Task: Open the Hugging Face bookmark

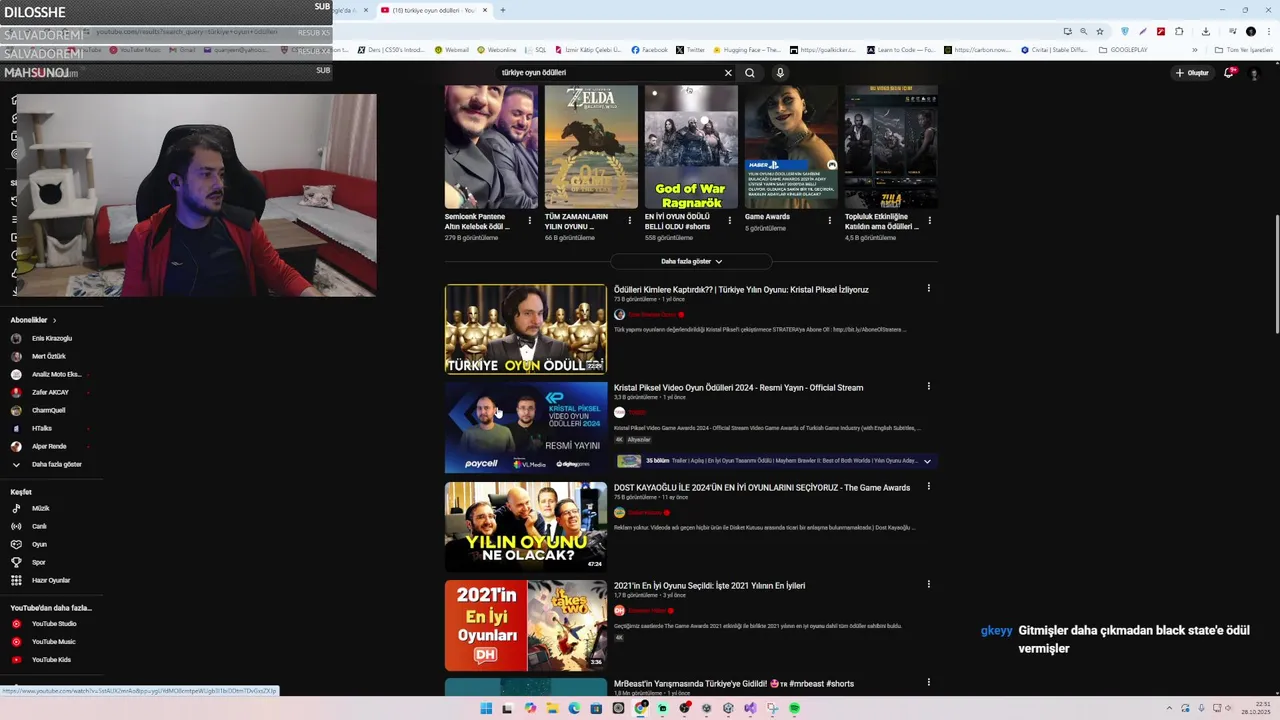Action: [x=746, y=50]
